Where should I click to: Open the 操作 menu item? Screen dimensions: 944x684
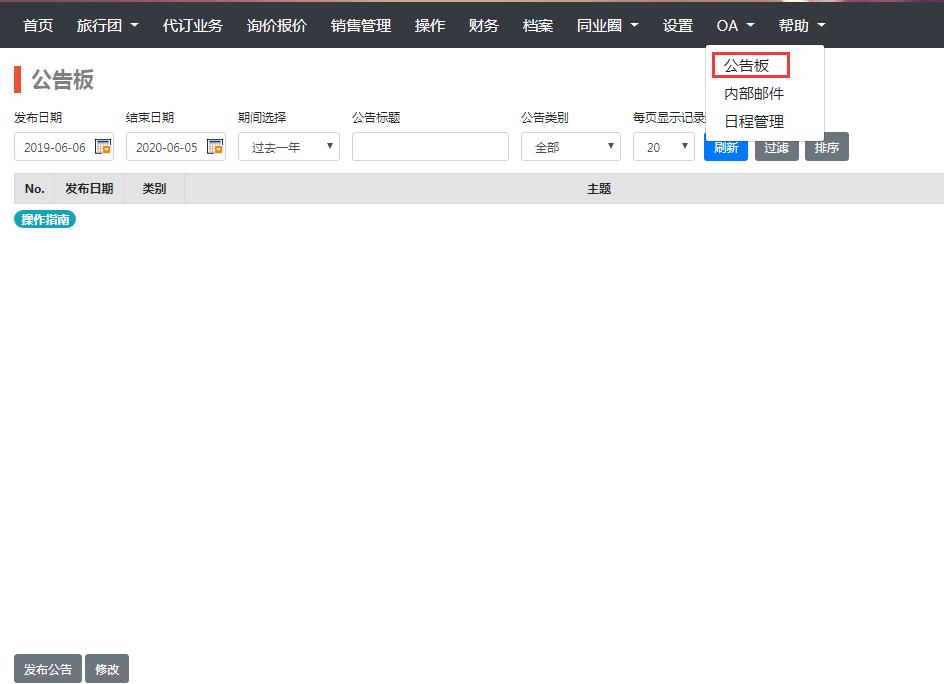tap(430, 25)
